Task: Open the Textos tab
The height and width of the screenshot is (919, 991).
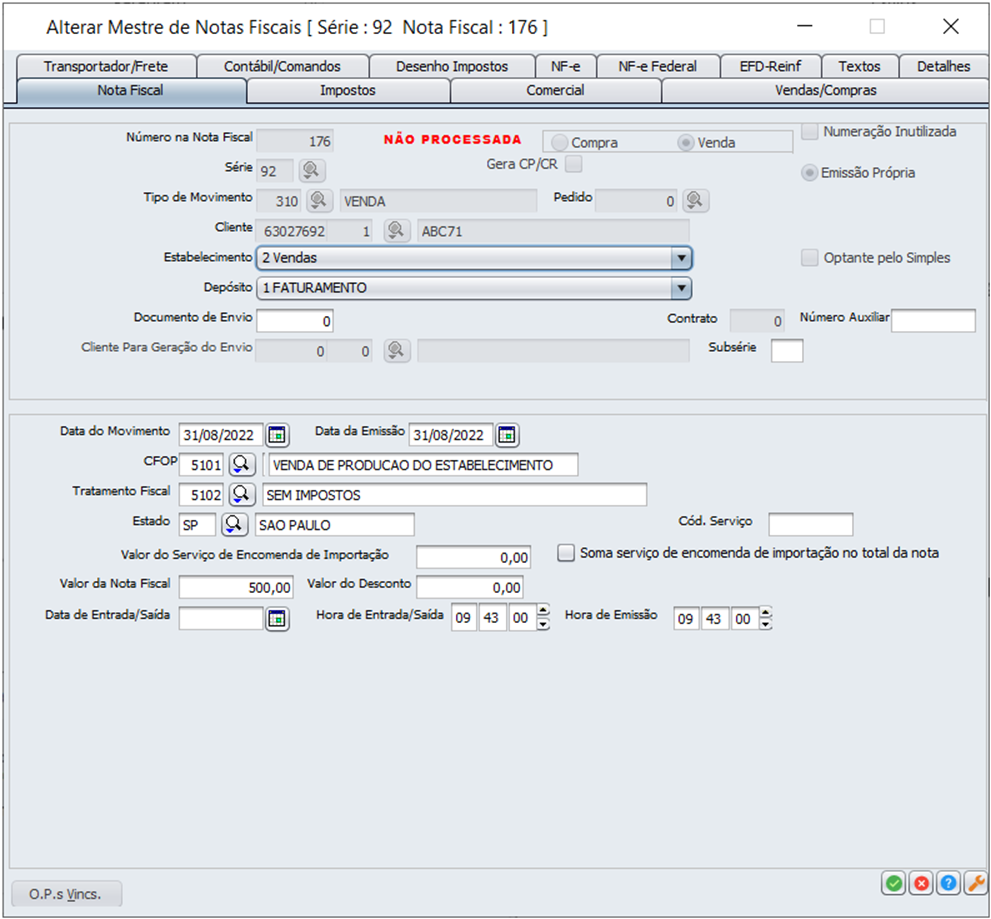Action: tap(860, 66)
